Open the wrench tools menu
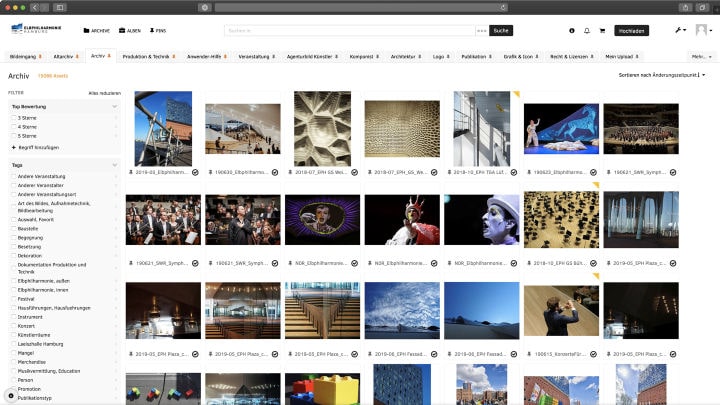The height and width of the screenshot is (405, 720). 681,30
